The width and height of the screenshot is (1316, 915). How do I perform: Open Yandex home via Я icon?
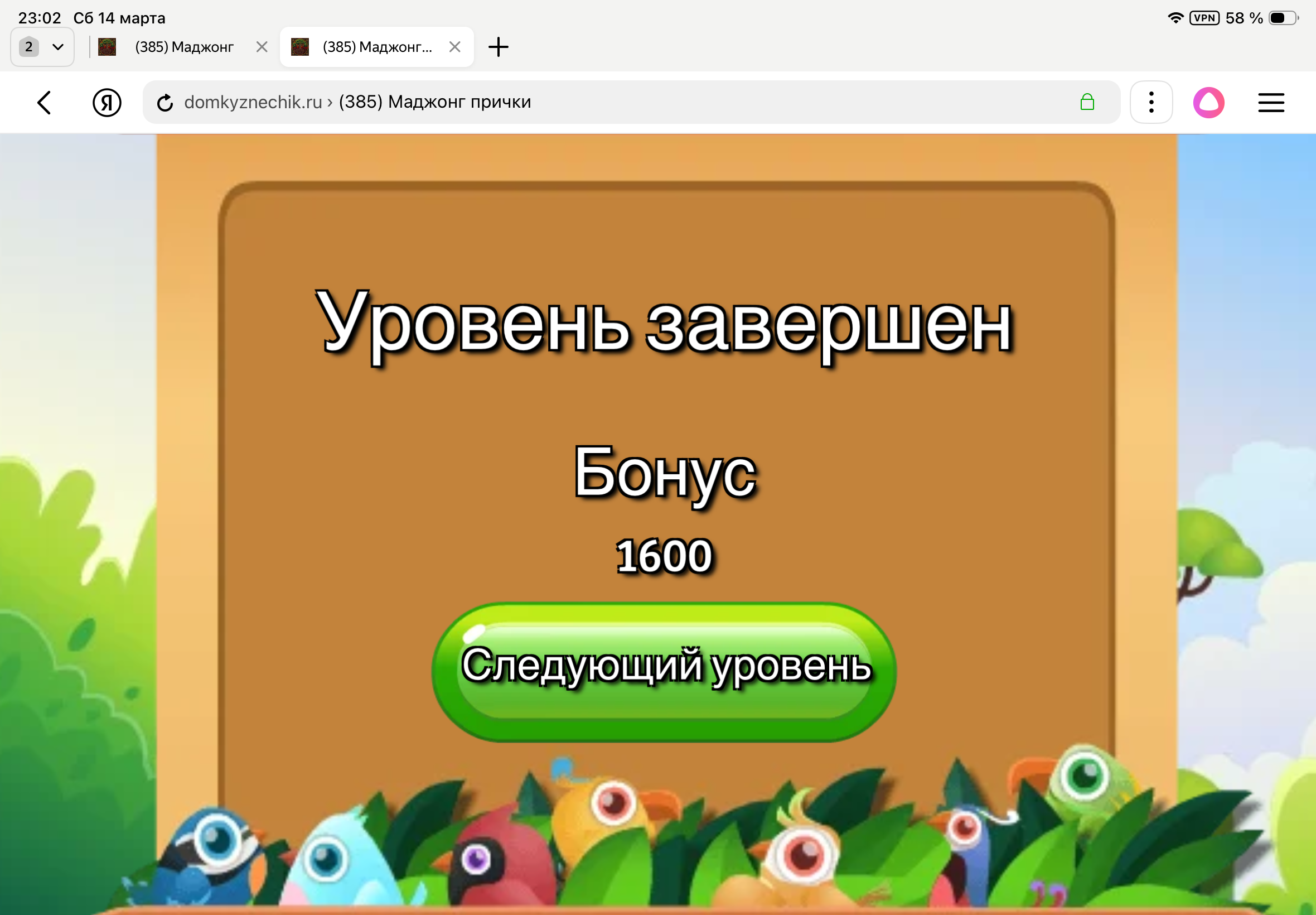coord(107,103)
